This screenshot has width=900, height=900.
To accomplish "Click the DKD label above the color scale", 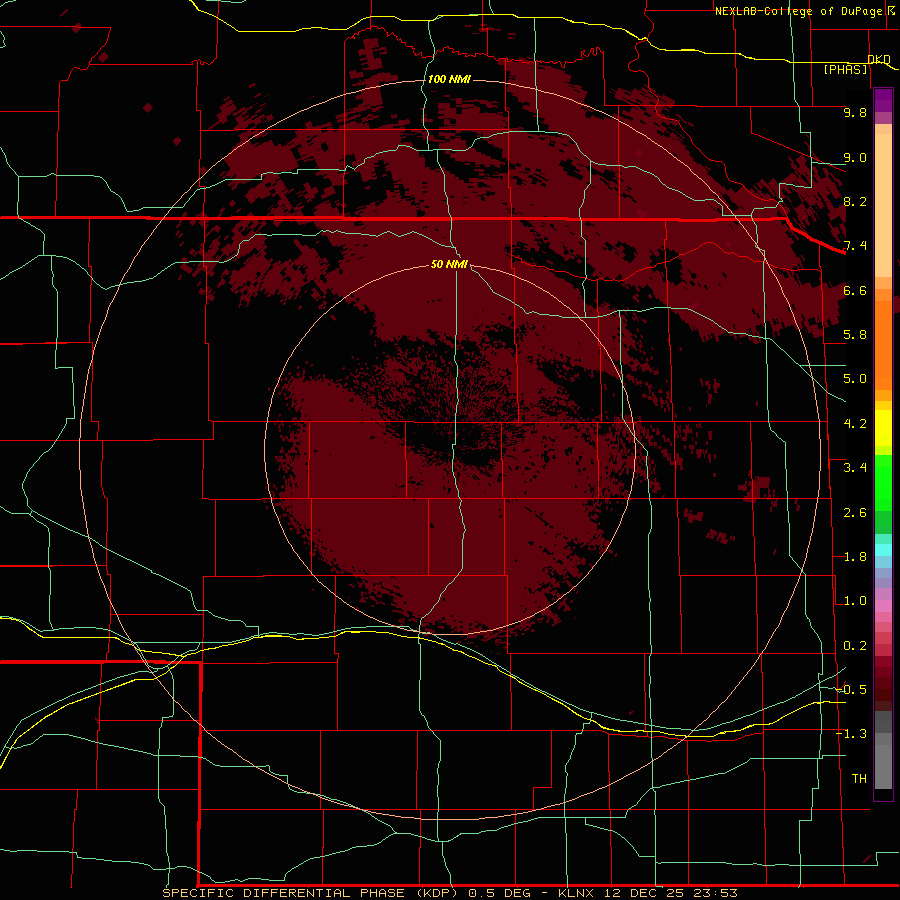I will click(879, 59).
